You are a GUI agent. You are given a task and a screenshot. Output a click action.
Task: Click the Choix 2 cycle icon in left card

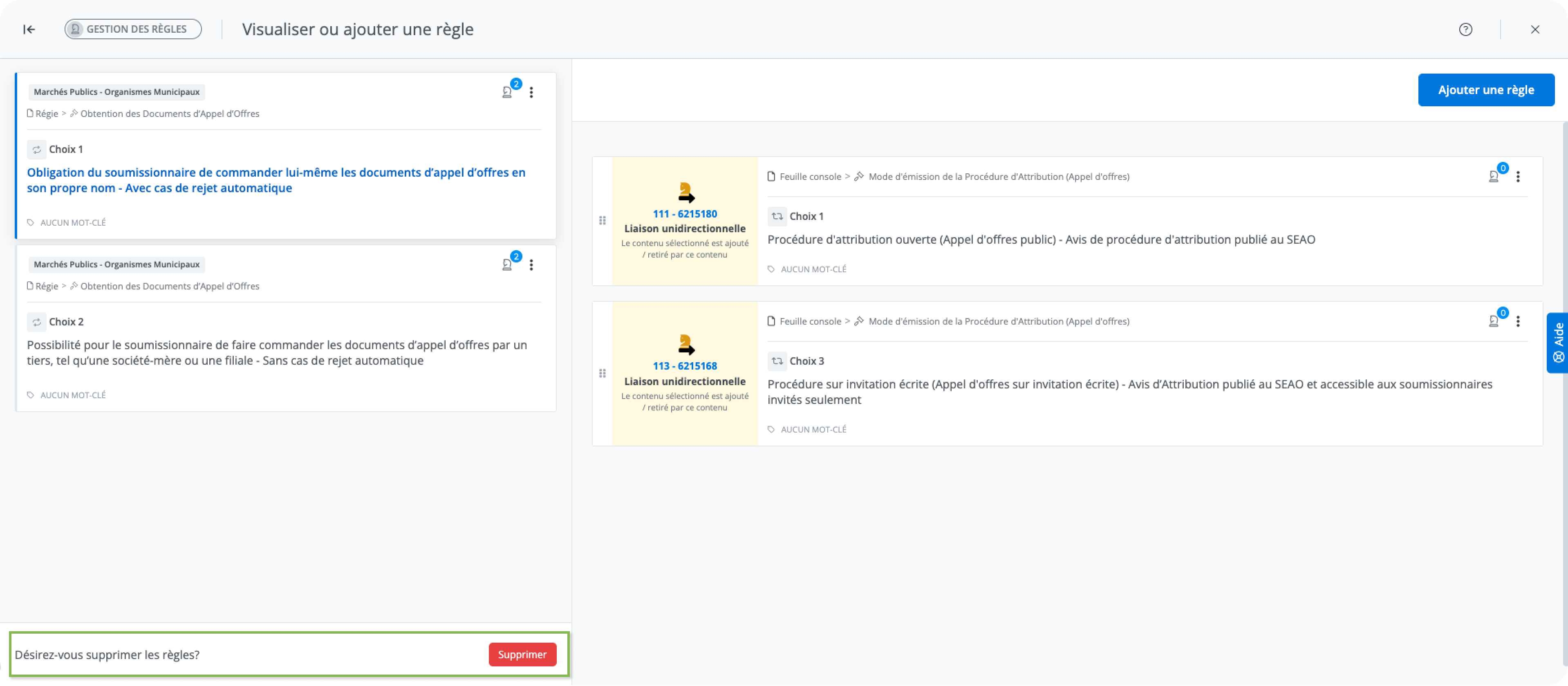click(36, 321)
